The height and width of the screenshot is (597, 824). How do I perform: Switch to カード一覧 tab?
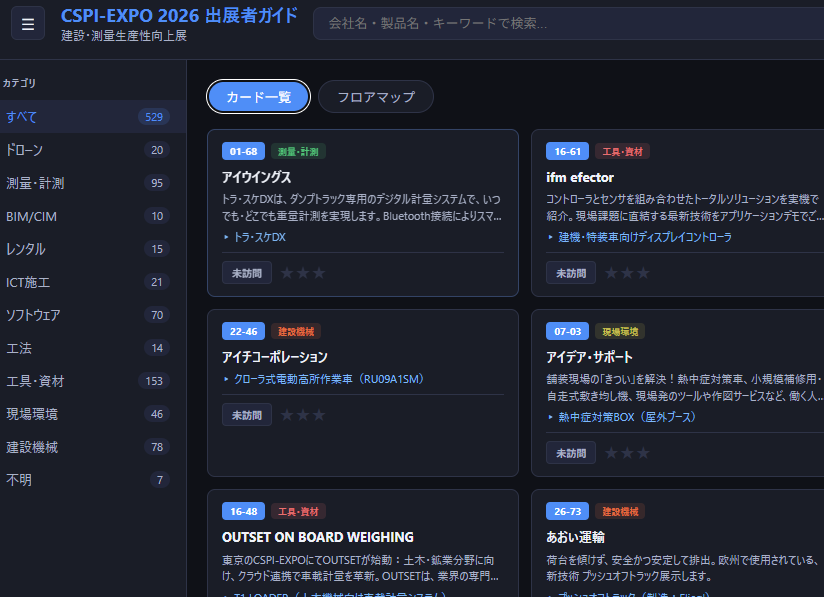(259, 97)
